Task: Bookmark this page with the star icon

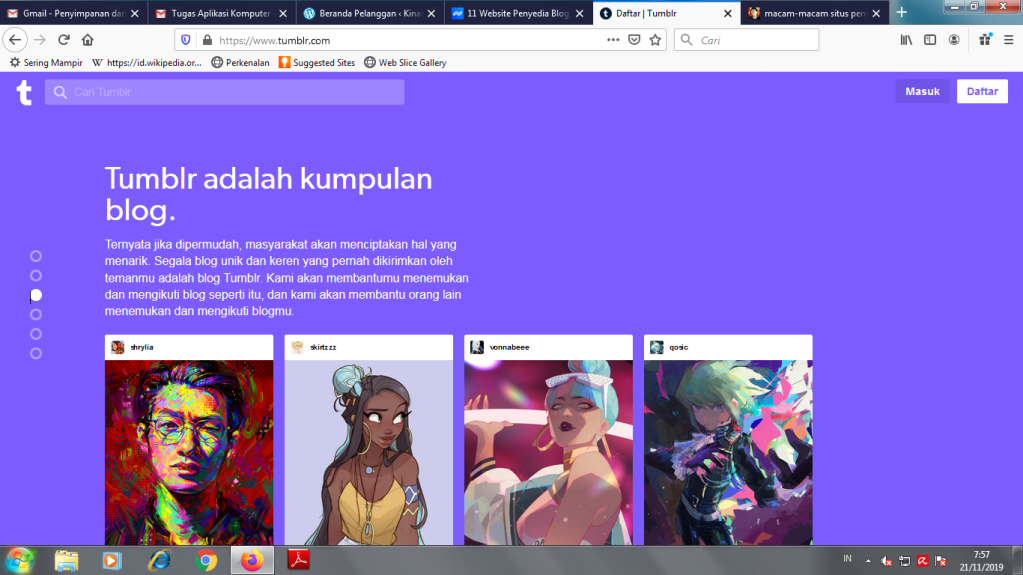Action: (x=655, y=40)
